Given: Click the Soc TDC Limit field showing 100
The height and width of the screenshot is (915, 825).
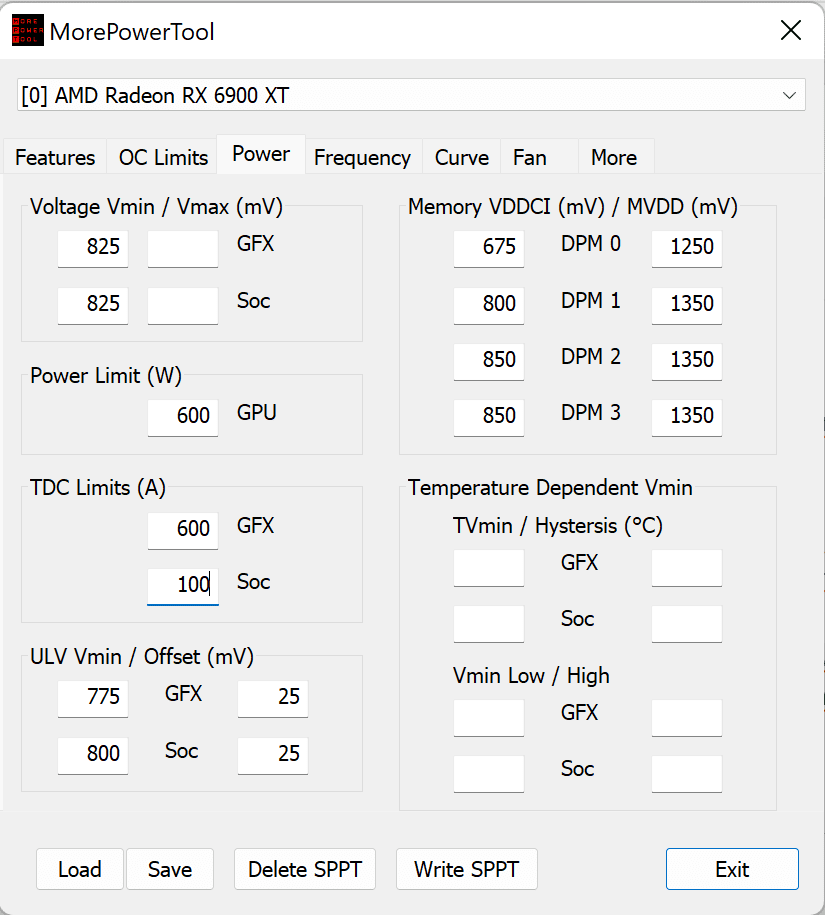Looking at the screenshot, I should coord(183,587).
